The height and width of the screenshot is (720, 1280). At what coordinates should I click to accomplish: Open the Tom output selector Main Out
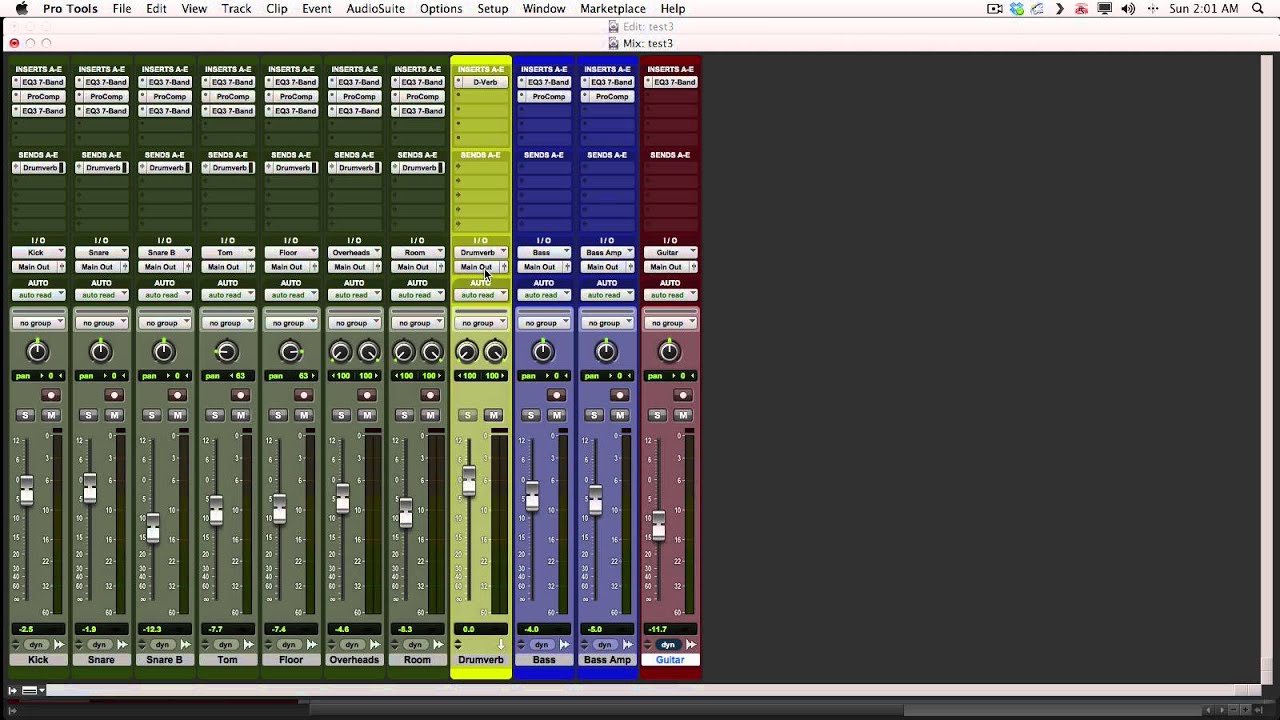click(x=223, y=267)
